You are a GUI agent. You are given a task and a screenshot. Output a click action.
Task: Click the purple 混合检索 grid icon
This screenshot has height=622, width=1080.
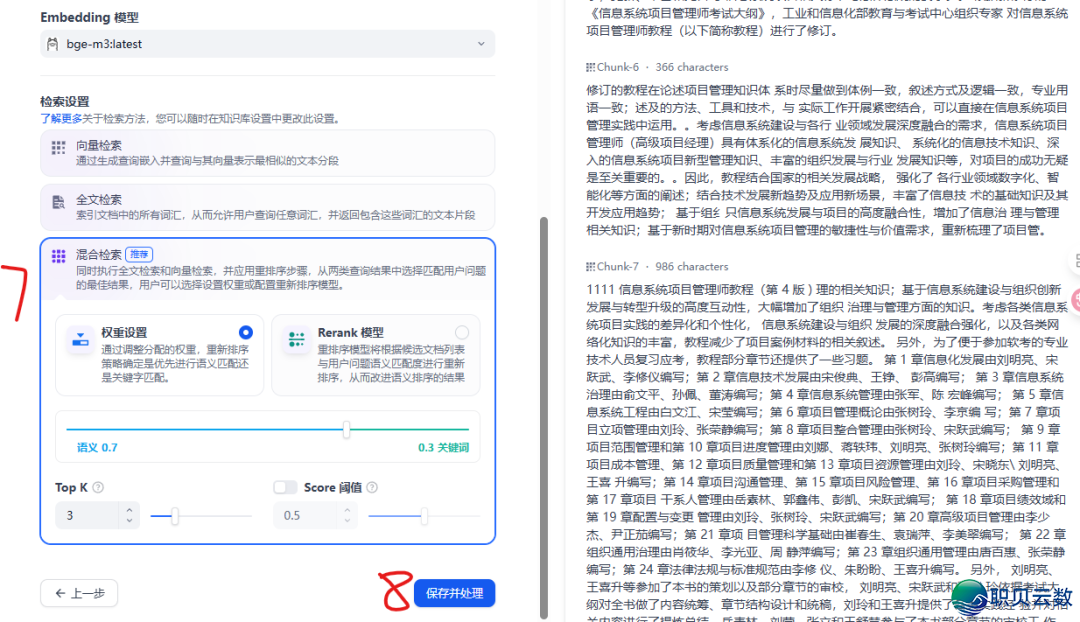point(58,254)
